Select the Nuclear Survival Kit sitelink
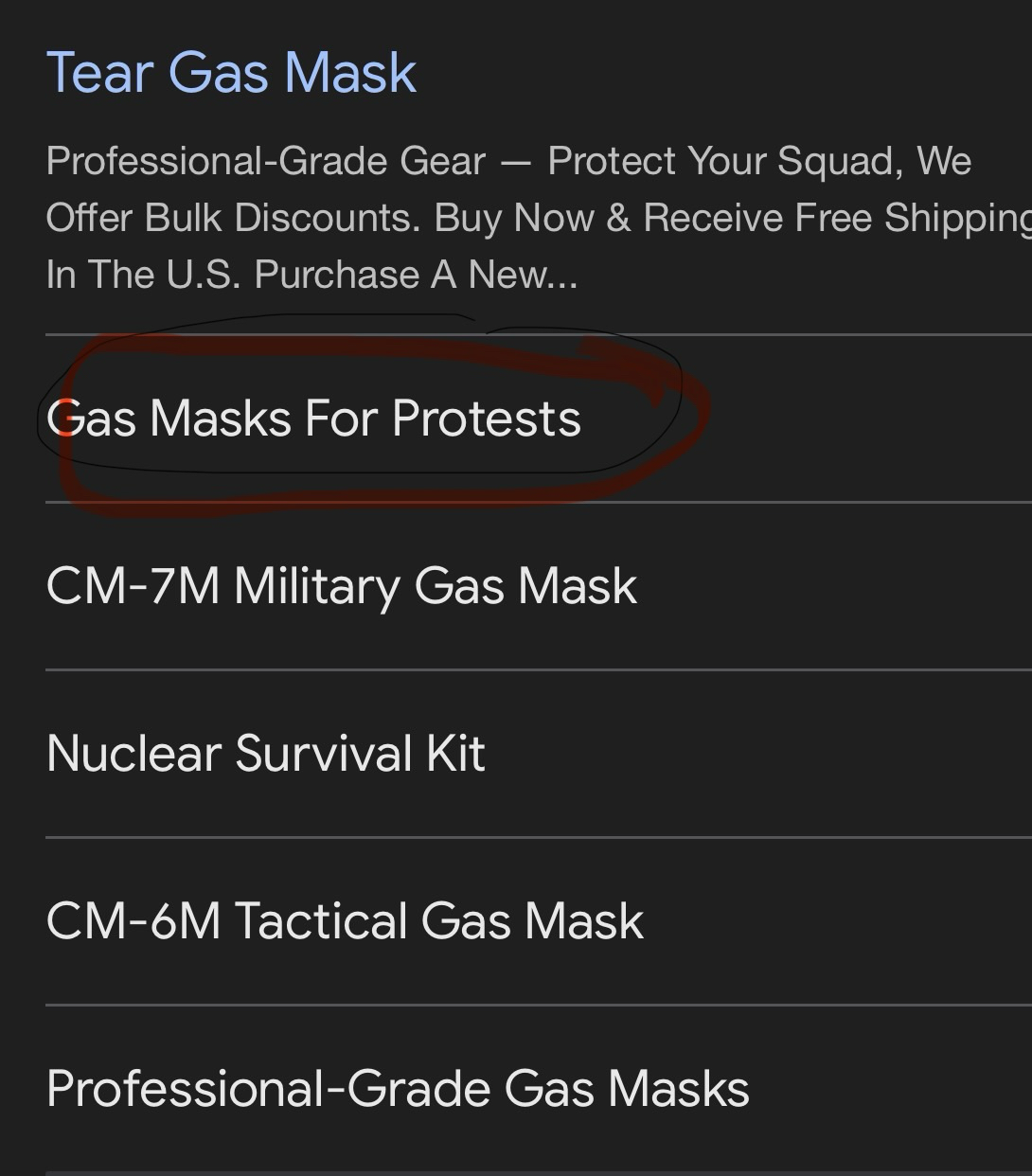 click(265, 753)
